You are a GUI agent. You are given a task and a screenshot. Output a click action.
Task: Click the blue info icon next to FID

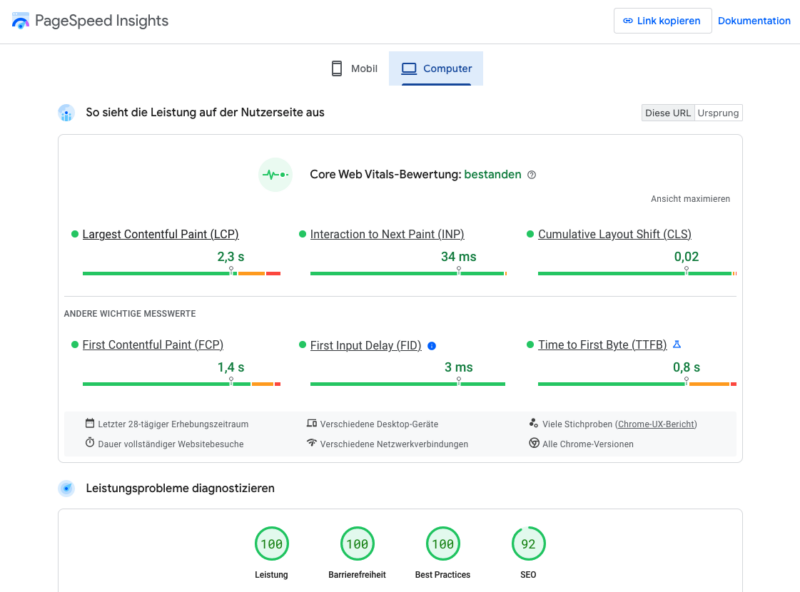coord(432,345)
